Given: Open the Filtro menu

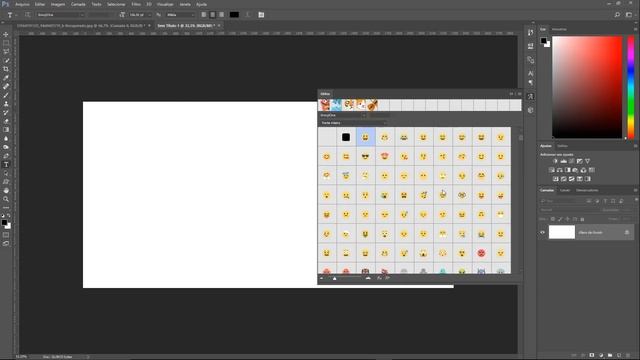Looking at the screenshot, I should (136, 4).
